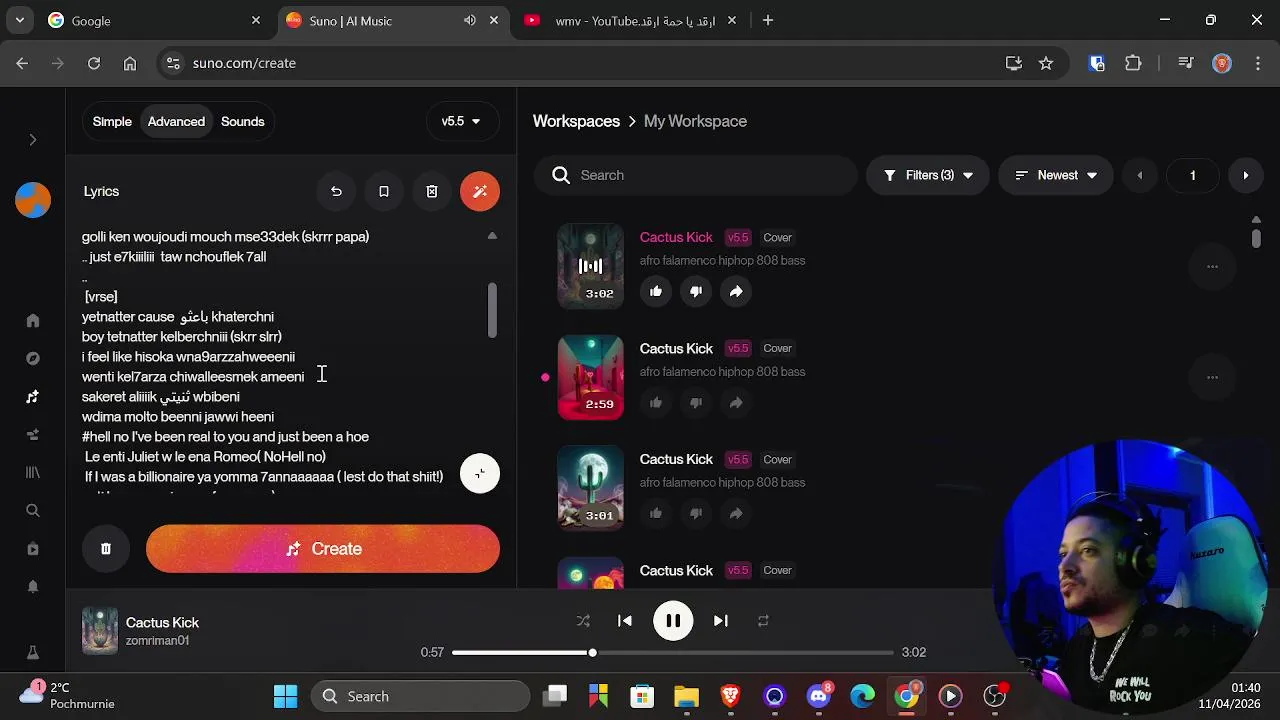Like the first Cactus Kick song
Image resolution: width=1280 pixels, height=720 pixels.
656,291
